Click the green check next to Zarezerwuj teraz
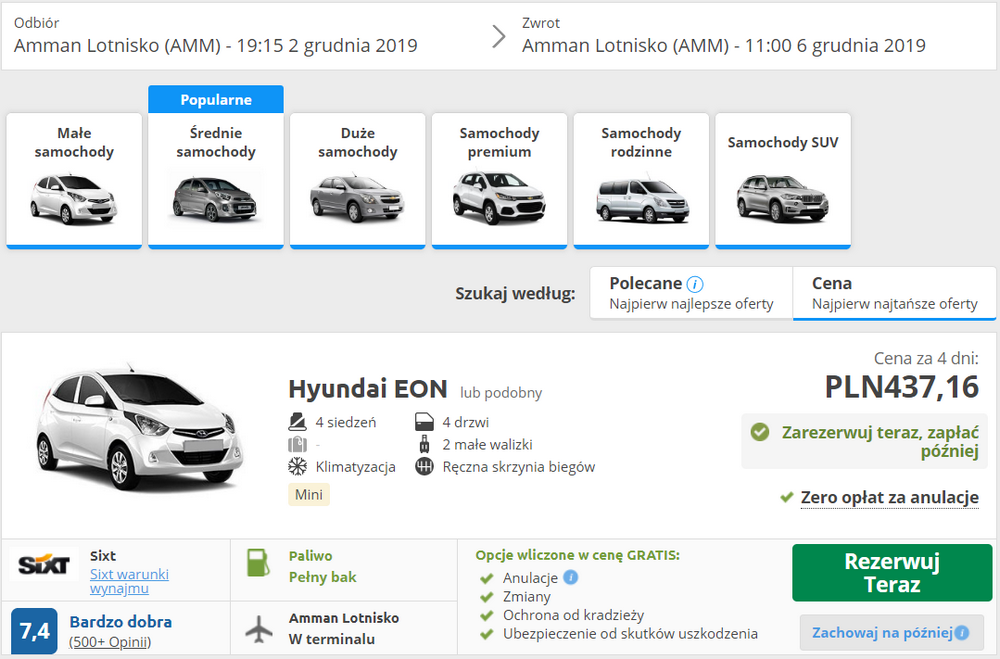This screenshot has width=1000, height=659. (760, 433)
